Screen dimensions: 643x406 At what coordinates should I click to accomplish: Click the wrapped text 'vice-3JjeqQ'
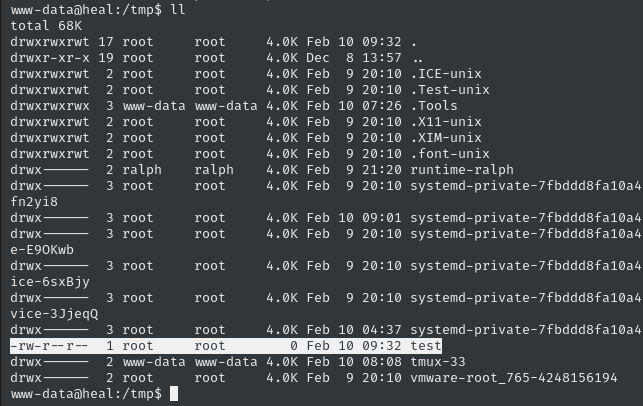click(x=54, y=314)
